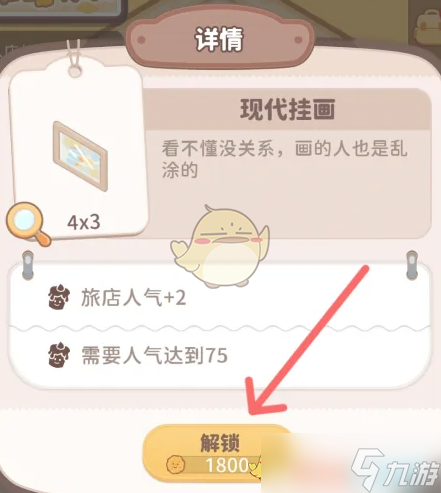This screenshot has height=493, width=441.
Task: Tap the 4x3 size label
Action: point(84,222)
